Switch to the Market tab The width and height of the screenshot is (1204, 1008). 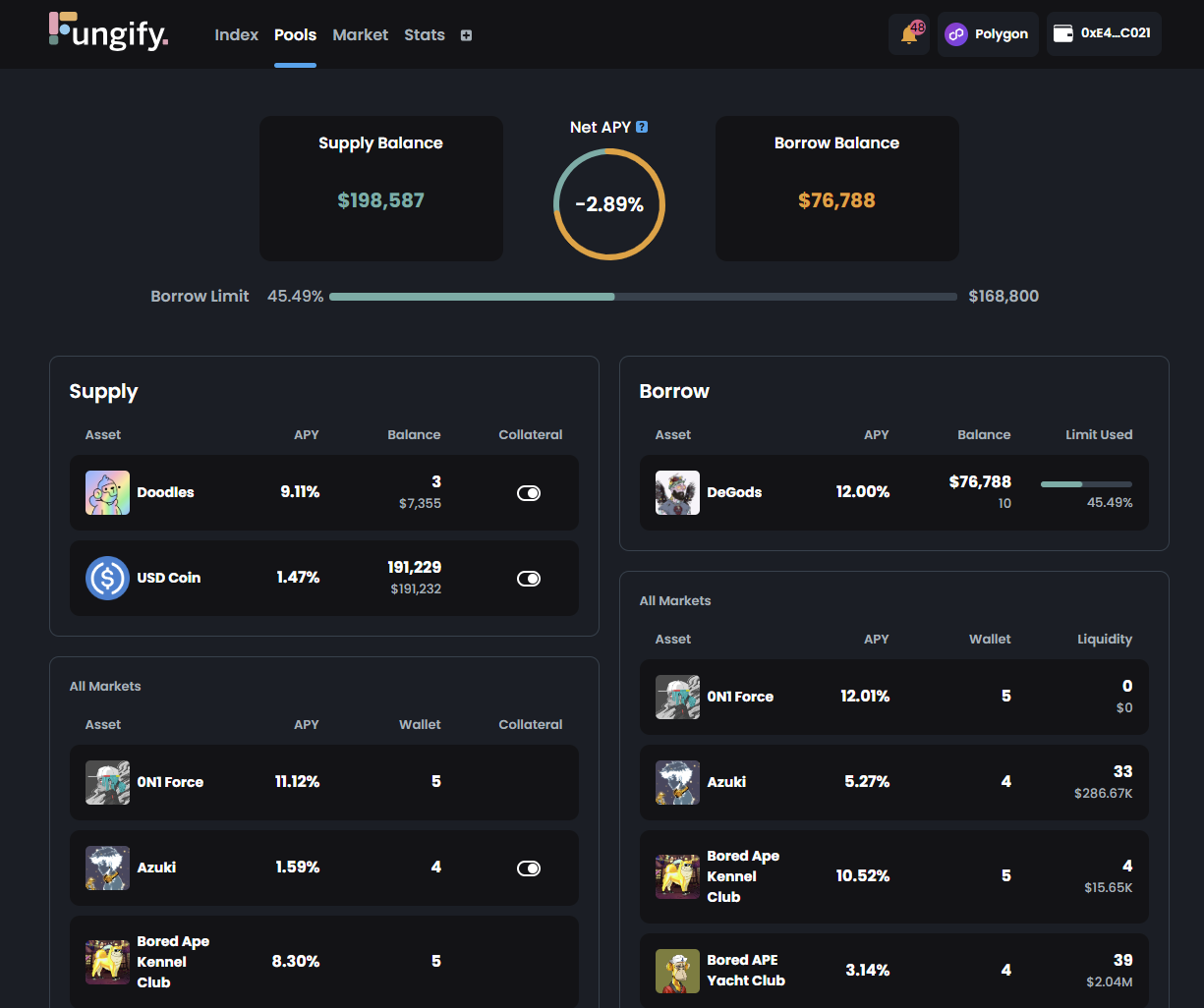[x=360, y=34]
